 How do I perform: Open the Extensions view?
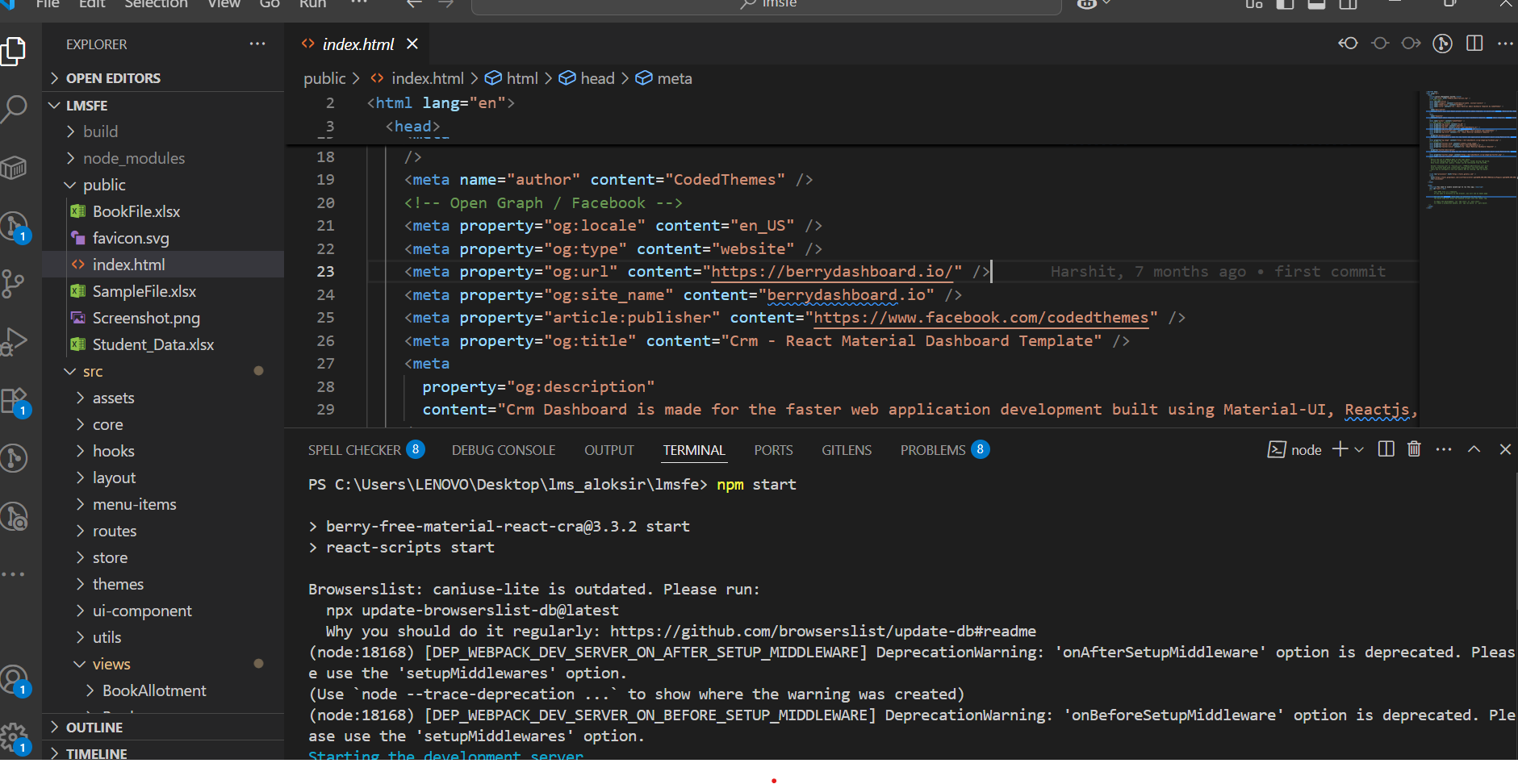tap(15, 401)
